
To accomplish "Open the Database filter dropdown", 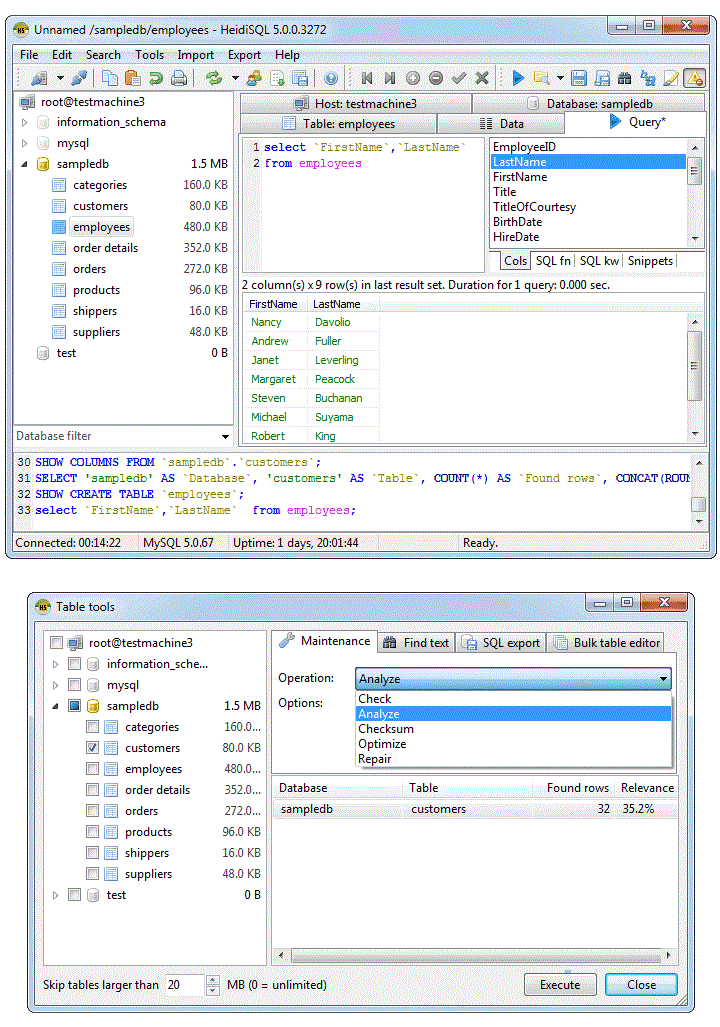I will [225, 437].
